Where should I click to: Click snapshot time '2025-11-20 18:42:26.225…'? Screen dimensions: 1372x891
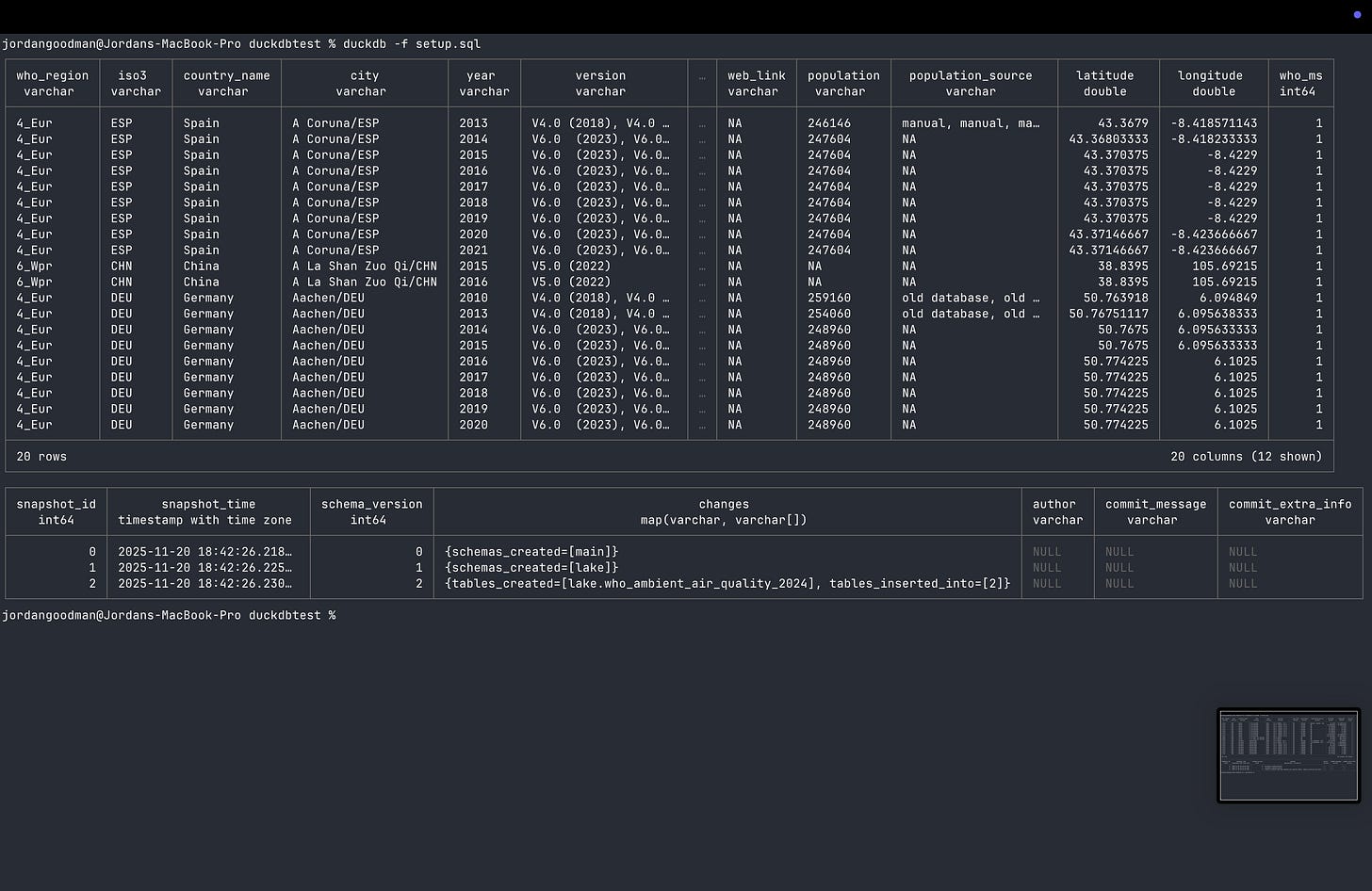coord(204,568)
